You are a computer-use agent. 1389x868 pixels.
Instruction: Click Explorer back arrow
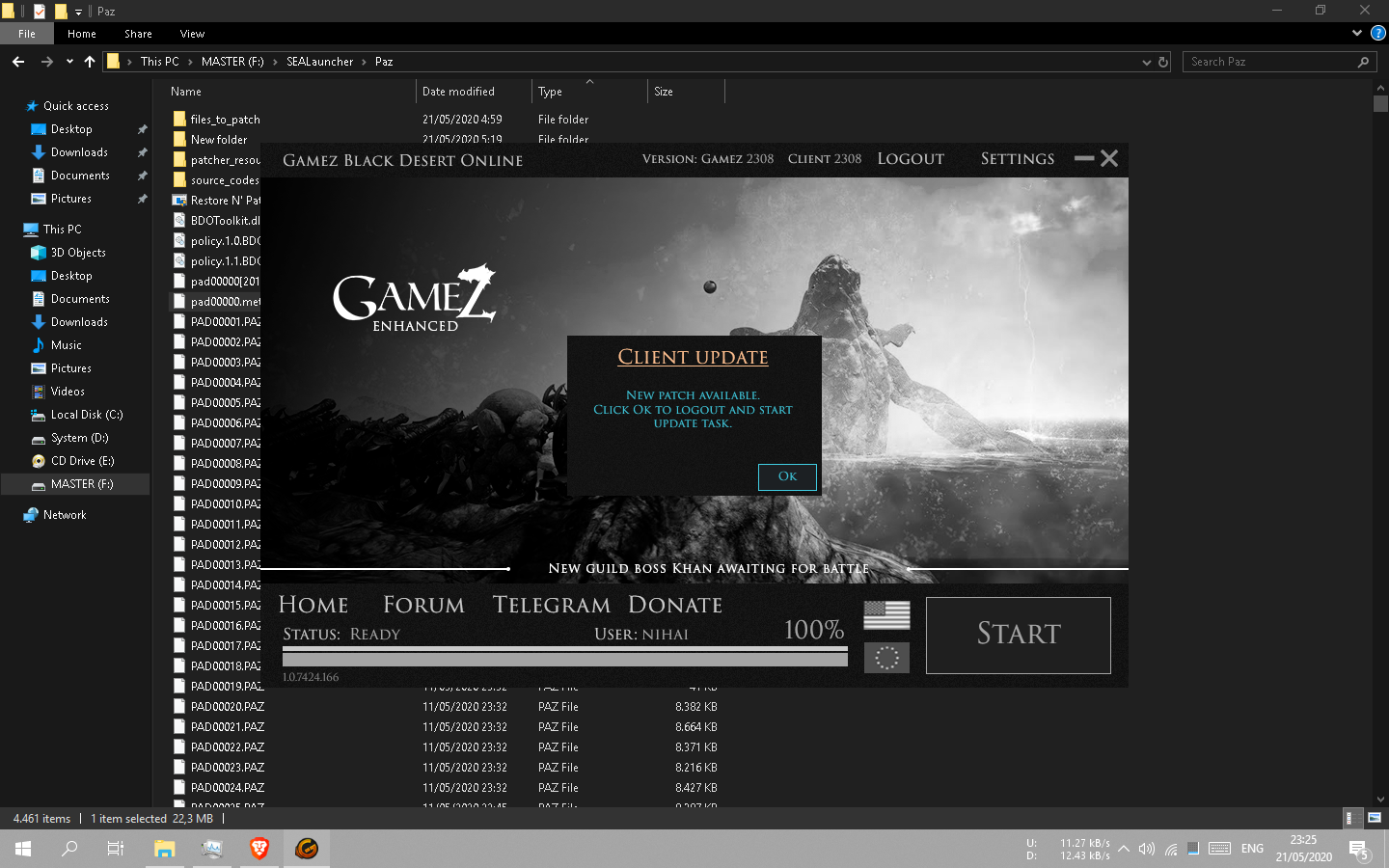pyautogui.click(x=18, y=62)
